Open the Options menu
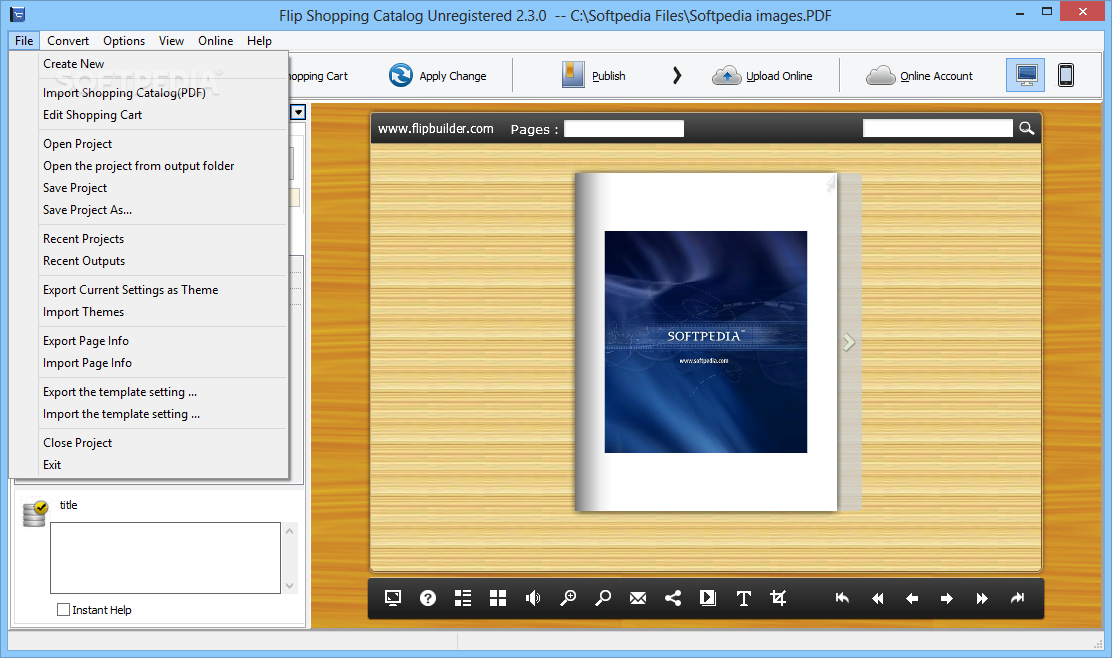The width and height of the screenshot is (1112, 658). (124, 40)
